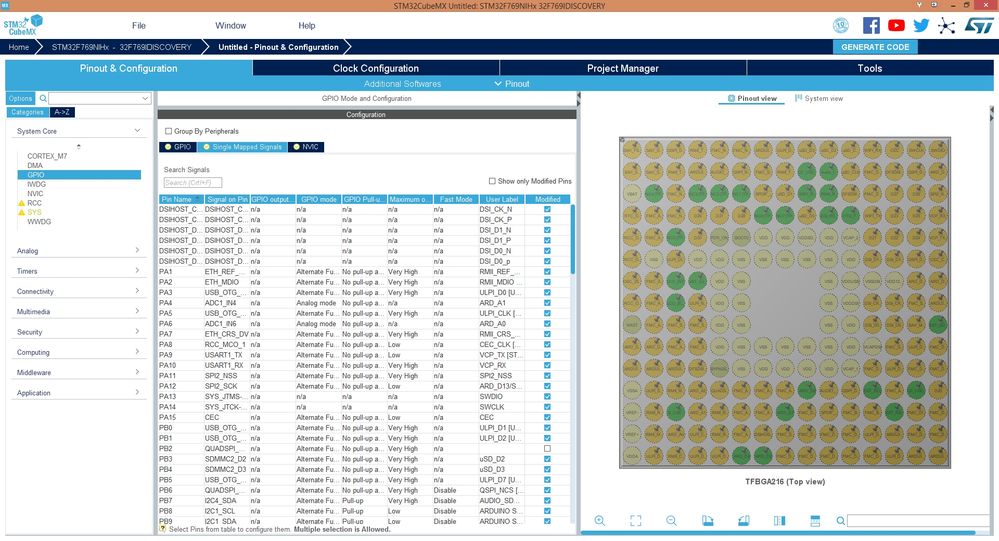Collapse the System Core category

pos(137,131)
